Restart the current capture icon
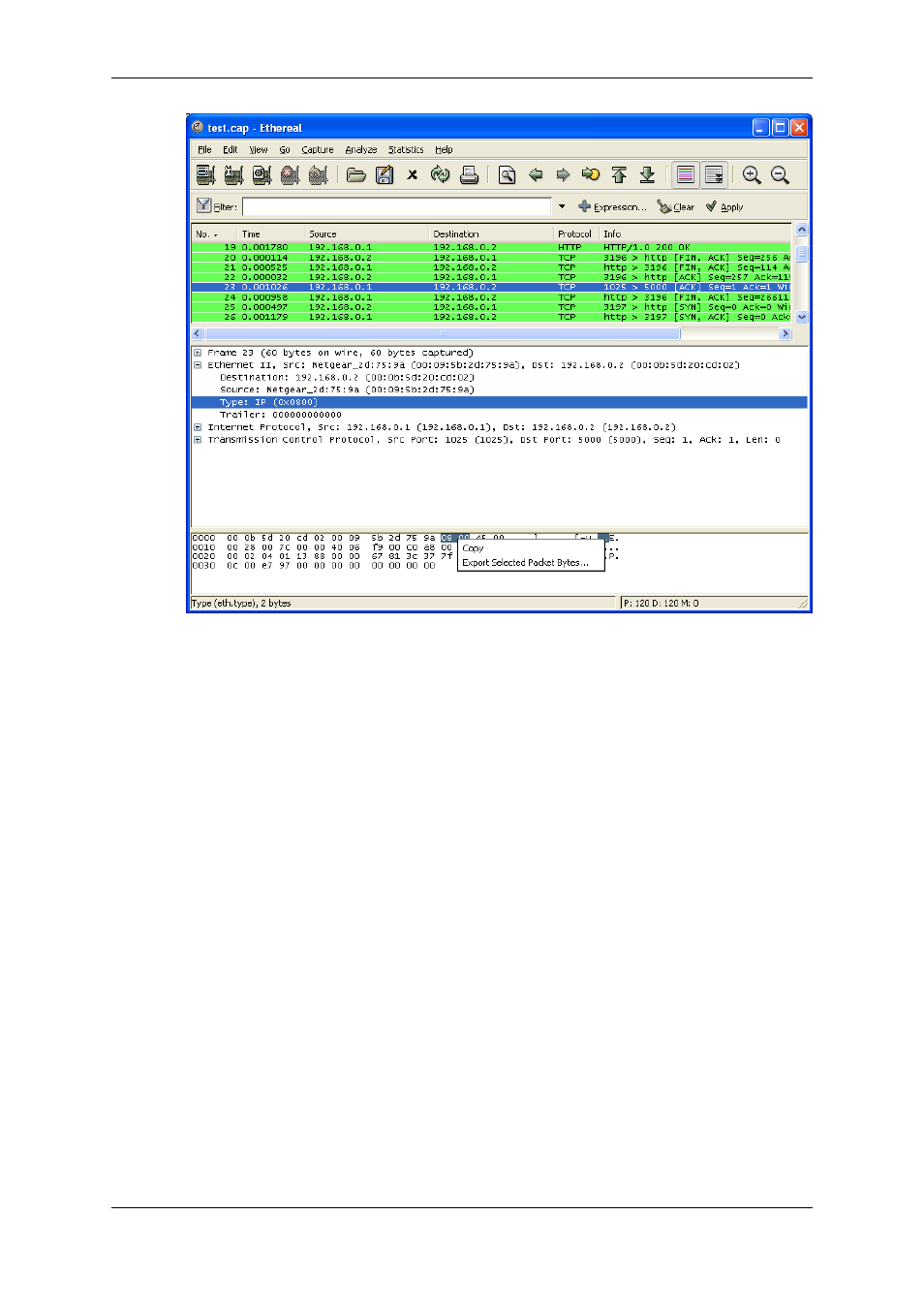 pos(318,175)
